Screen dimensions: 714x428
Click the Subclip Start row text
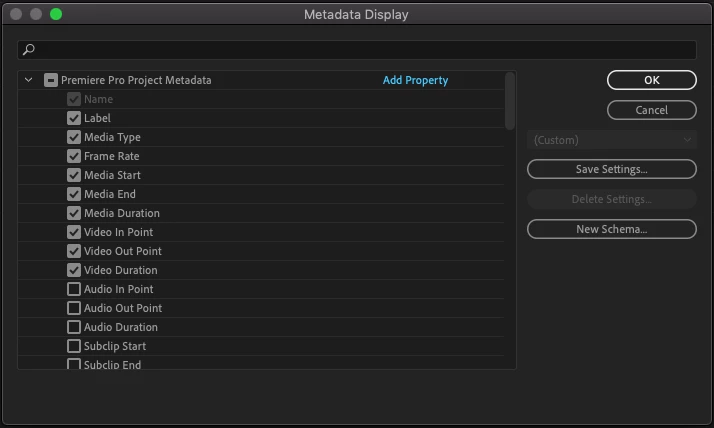(115, 346)
